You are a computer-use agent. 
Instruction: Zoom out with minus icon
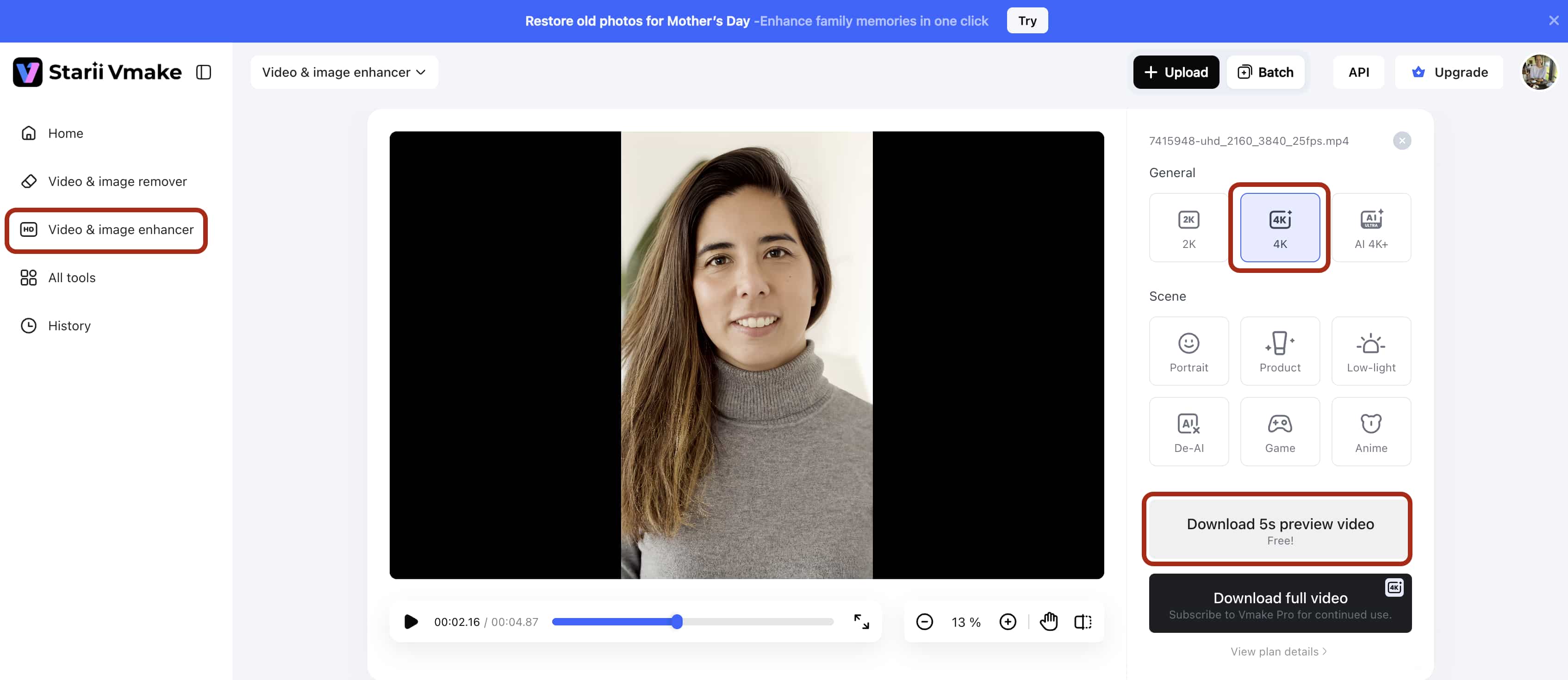[924, 622]
